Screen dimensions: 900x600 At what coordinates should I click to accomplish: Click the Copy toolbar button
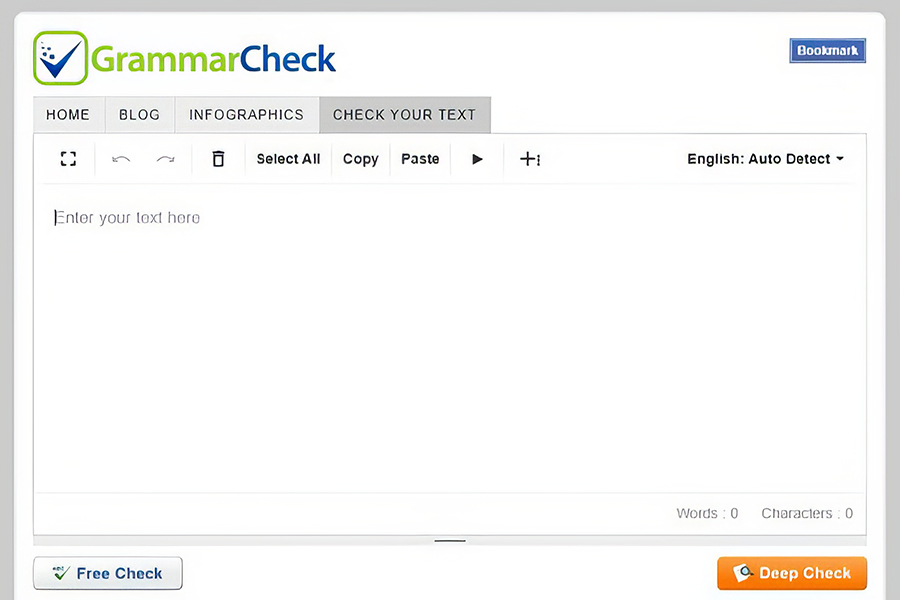[360, 159]
